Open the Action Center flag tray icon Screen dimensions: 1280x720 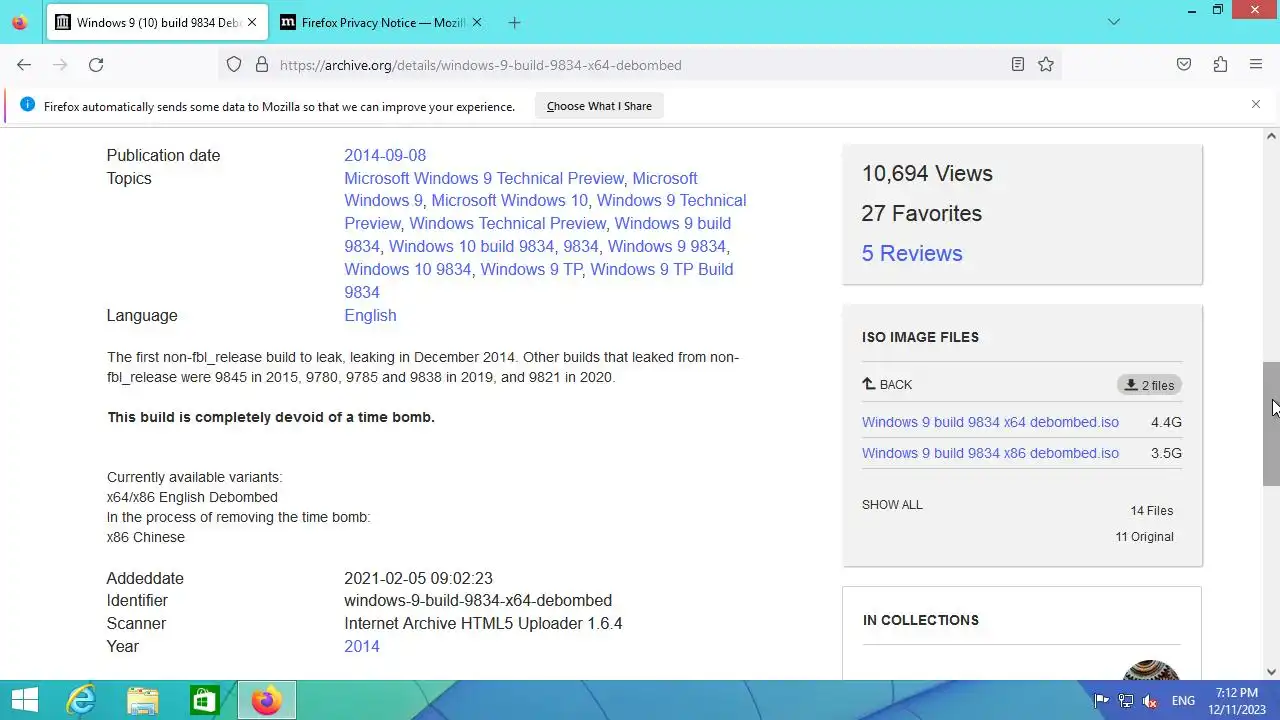[1101, 701]
